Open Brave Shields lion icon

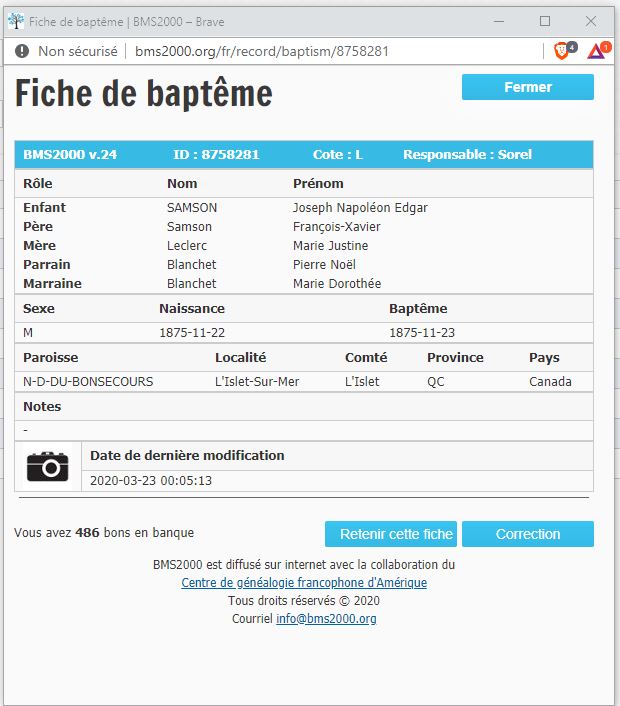click(562, 50)
